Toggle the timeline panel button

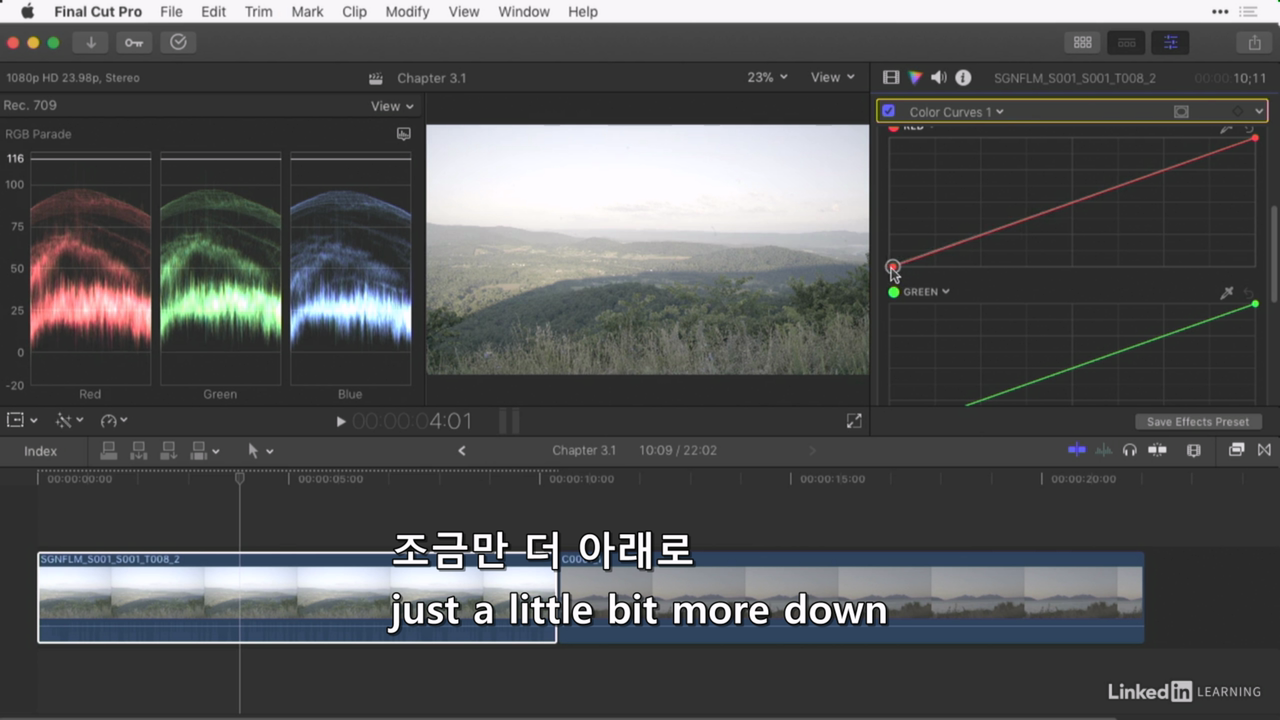(1126, 43)
